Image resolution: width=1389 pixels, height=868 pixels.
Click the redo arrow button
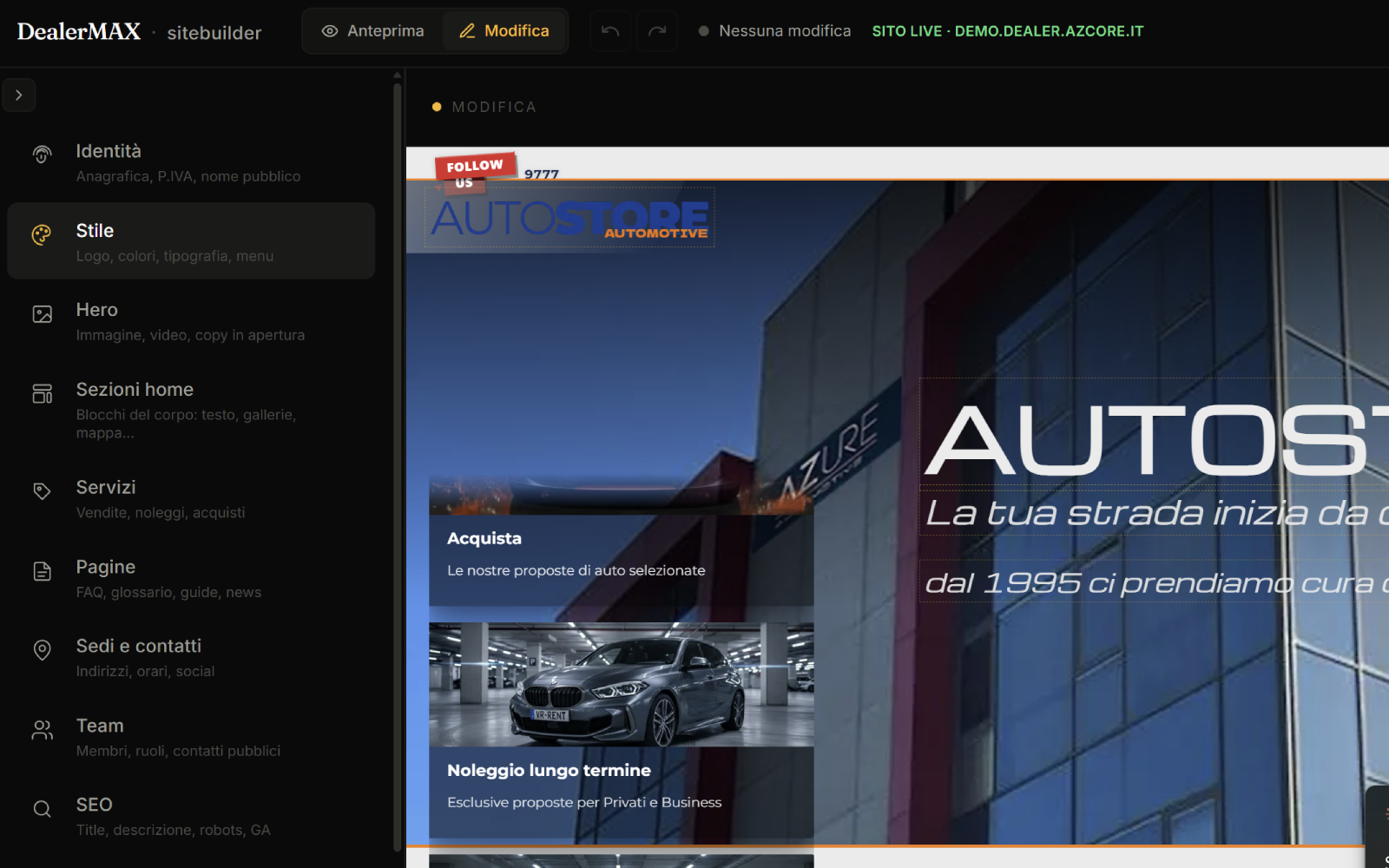coord(657,31)
